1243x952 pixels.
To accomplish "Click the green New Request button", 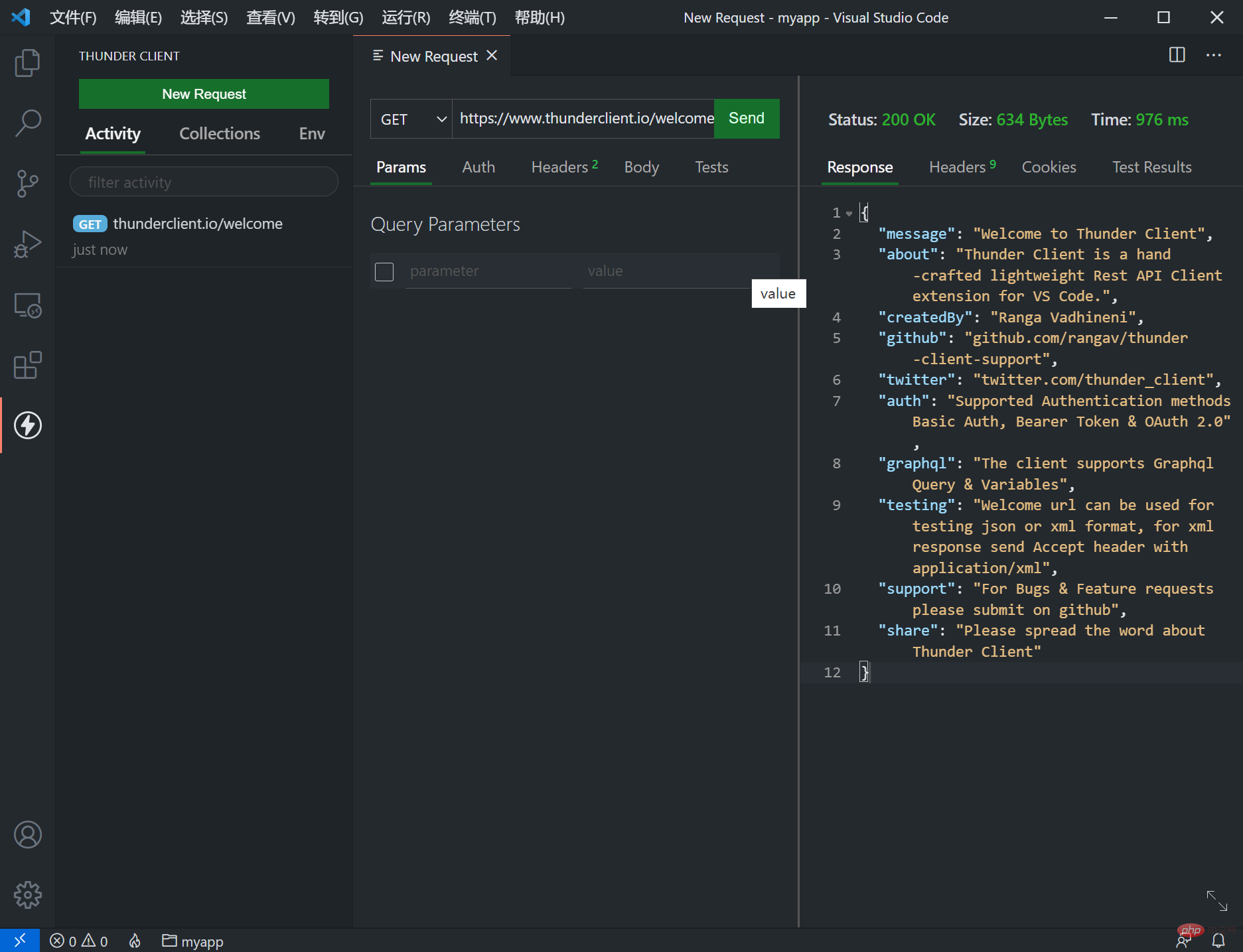I will tap(204, 94).
